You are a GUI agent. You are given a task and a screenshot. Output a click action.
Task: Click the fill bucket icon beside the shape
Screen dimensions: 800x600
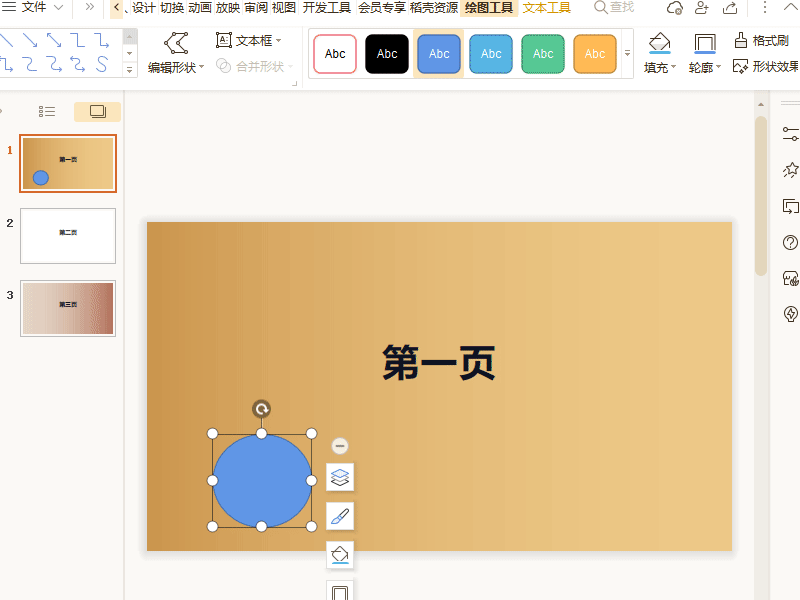click(x=340, y=554)
